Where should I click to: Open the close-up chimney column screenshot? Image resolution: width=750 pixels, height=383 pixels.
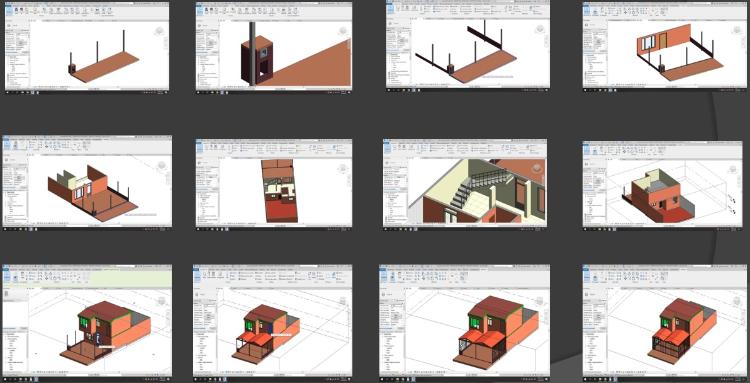[274, 46]
